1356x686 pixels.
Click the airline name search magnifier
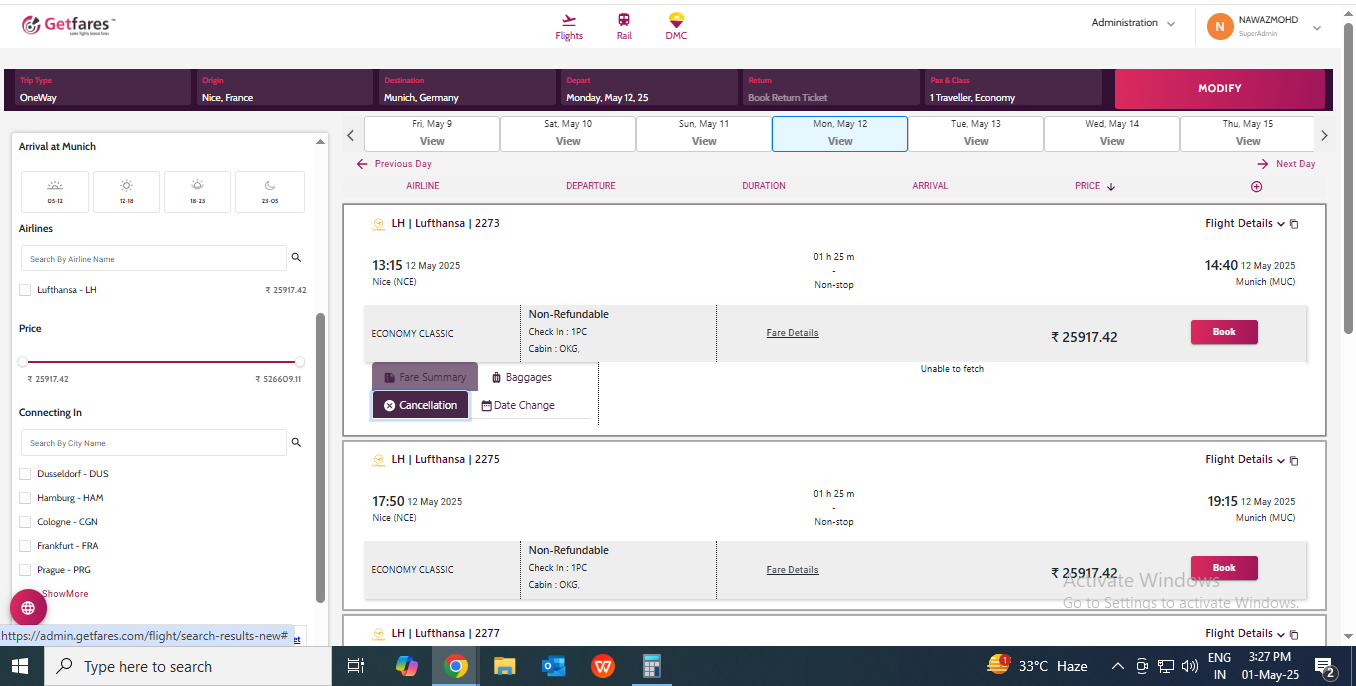click(x=296, y=258)
